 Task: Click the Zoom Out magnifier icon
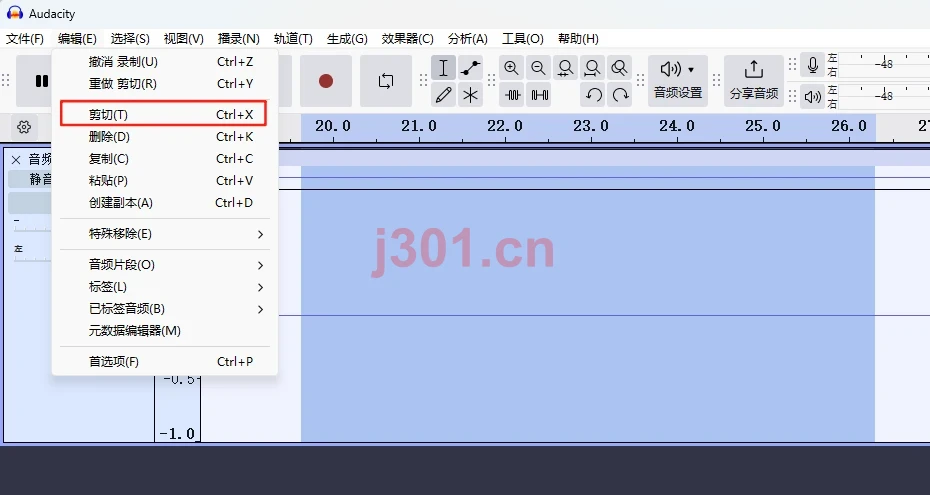[538, 68]
